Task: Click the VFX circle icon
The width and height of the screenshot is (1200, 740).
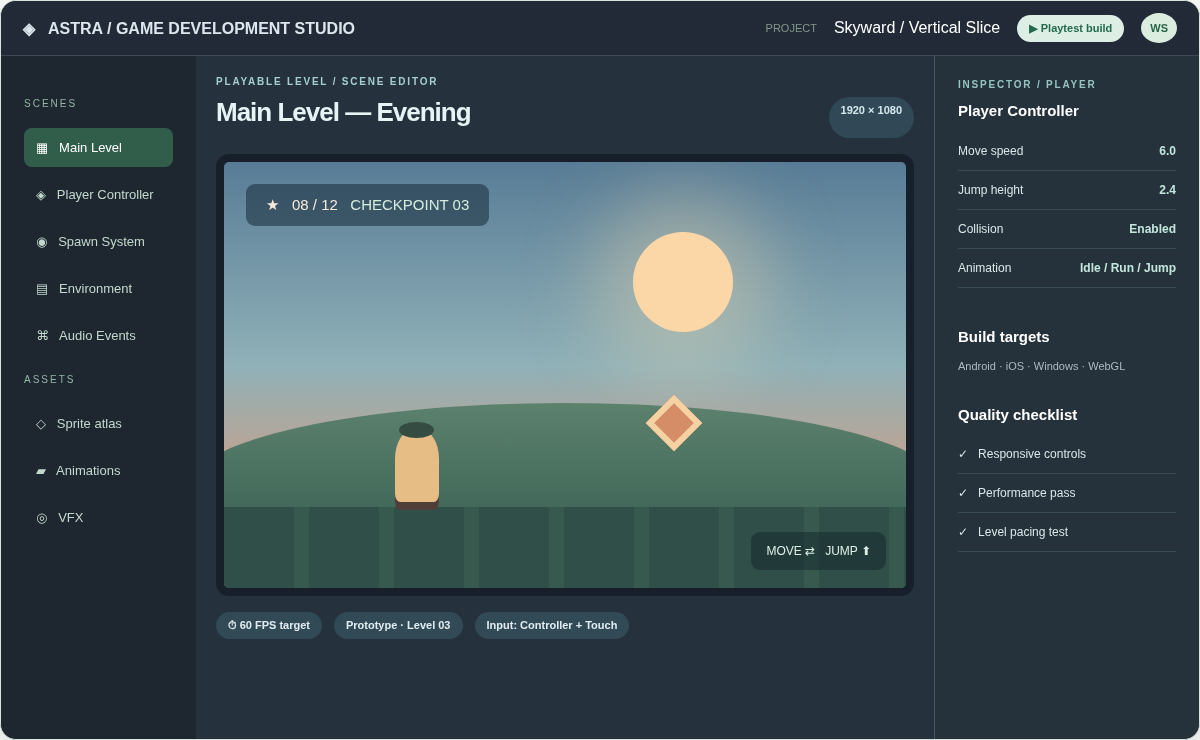Action: coord(42,517)
